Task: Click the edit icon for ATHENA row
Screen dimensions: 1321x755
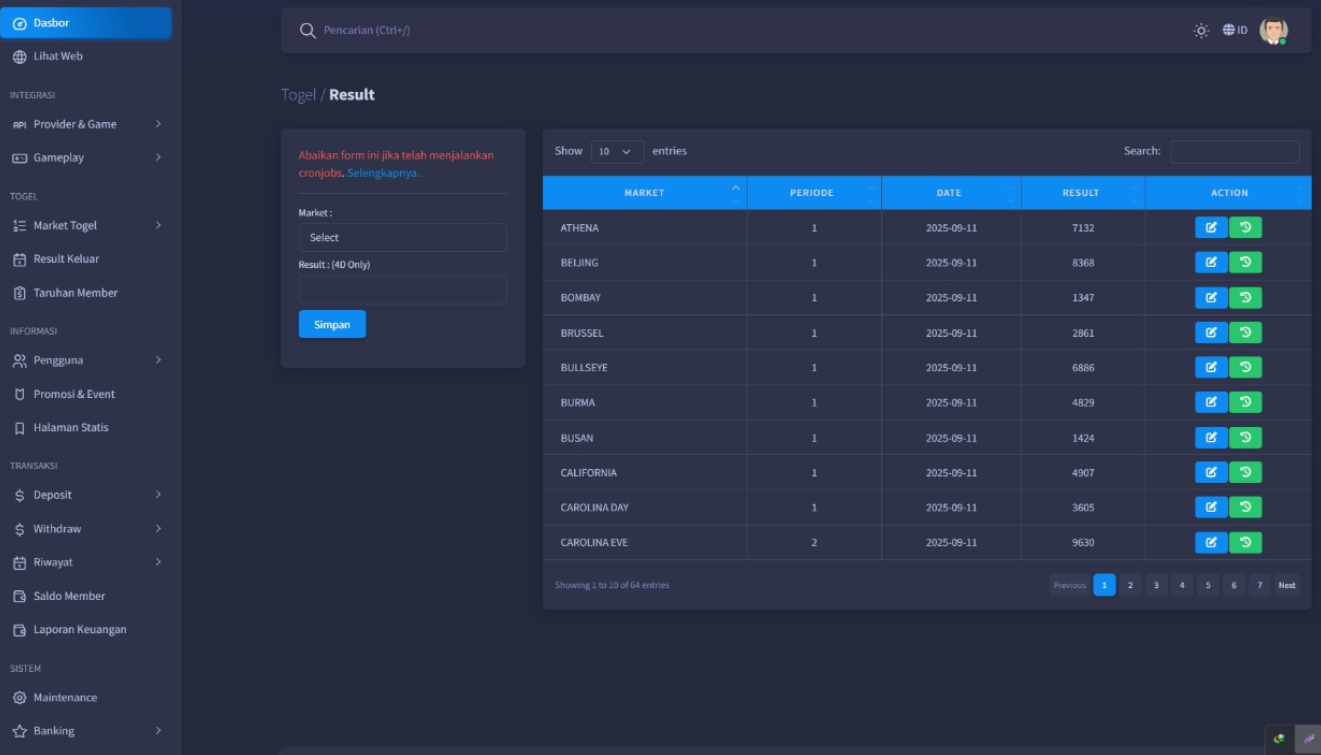Action: point(1210,228)
